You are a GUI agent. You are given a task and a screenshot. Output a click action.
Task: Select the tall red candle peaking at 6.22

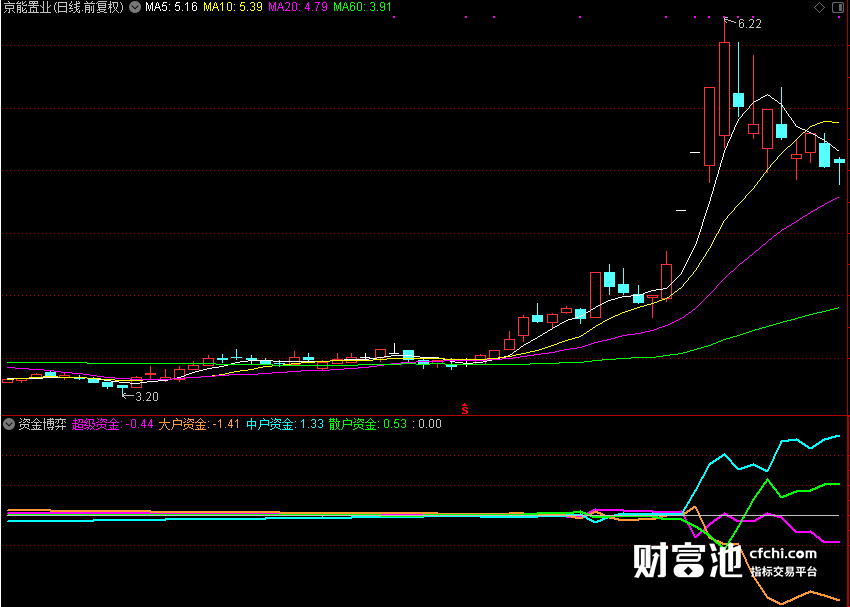724,87
